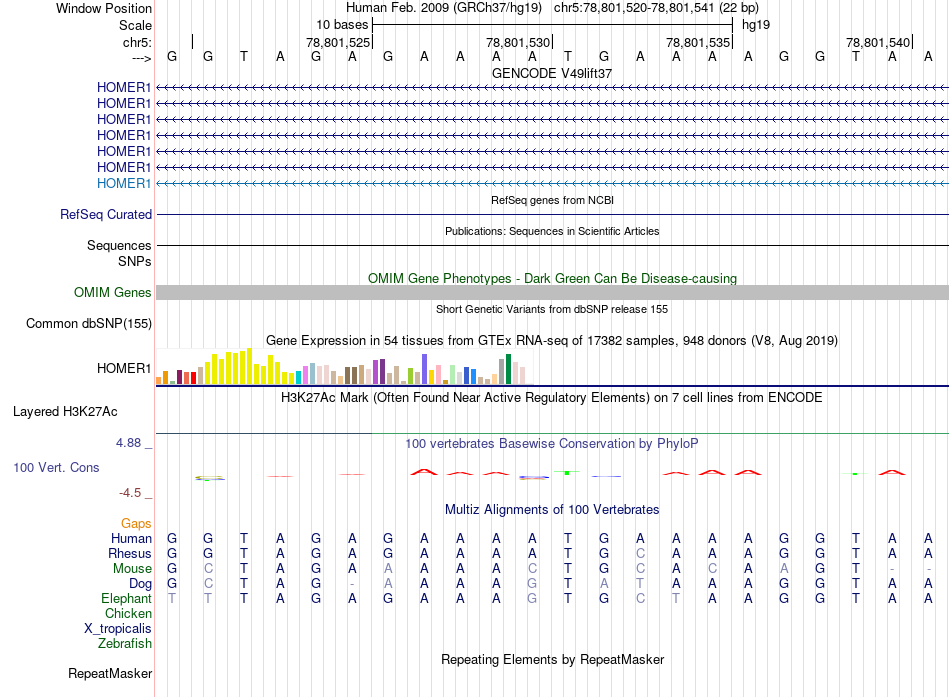The height and width of the screenshot is (697, 950).
Task: Click the Human alignment row label
Action: click(x=131, y=538)
